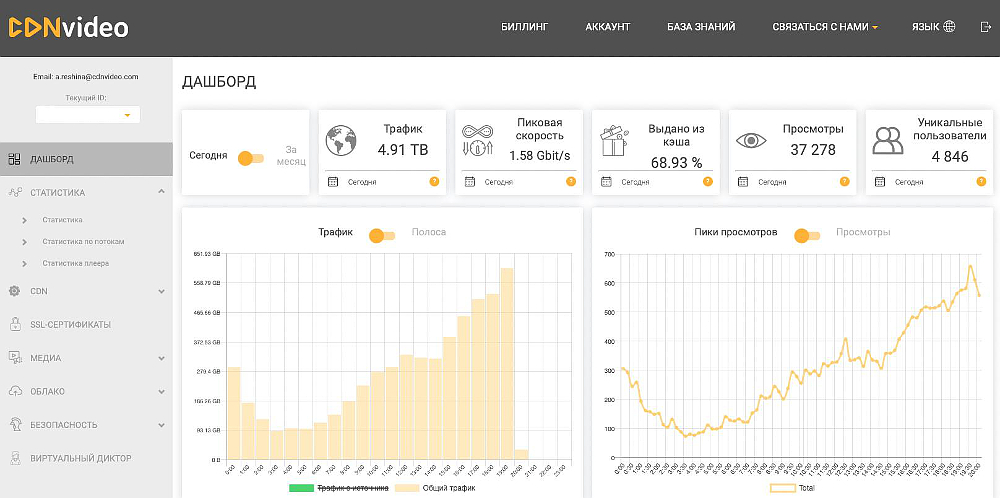
Task: Click the SSL-сертификаты lock icon in sidebar
Action: 14,324
